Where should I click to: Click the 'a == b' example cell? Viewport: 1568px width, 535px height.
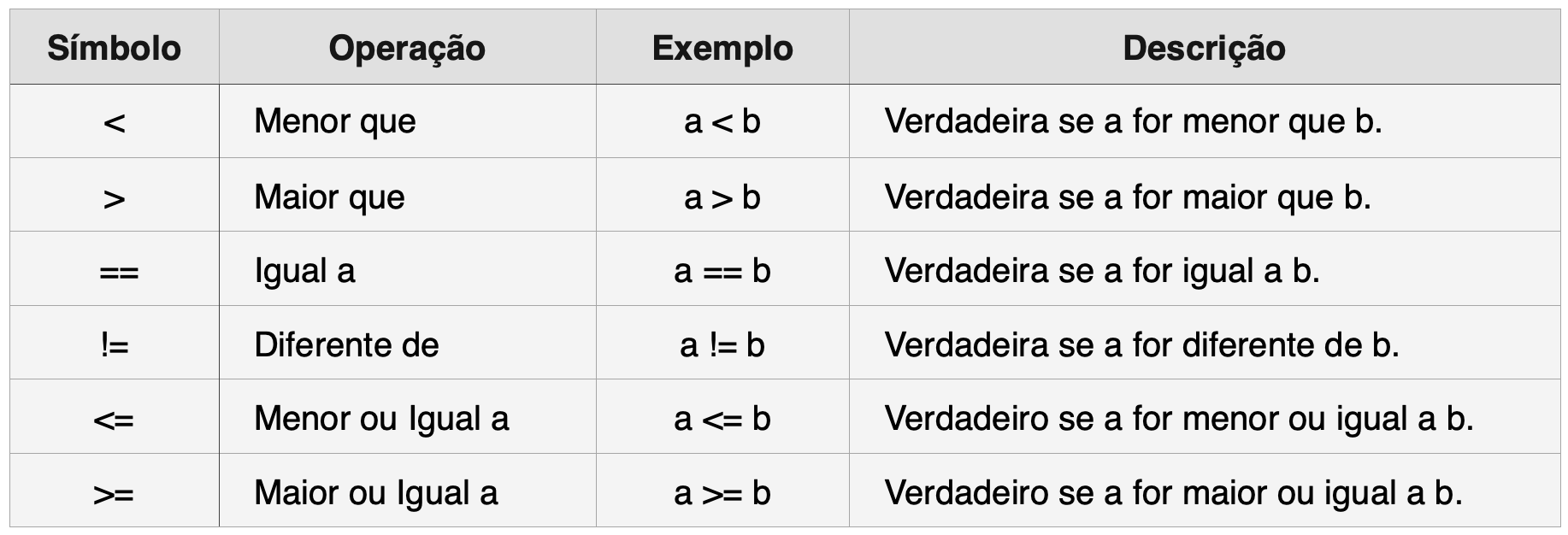[x=722, y=269]
